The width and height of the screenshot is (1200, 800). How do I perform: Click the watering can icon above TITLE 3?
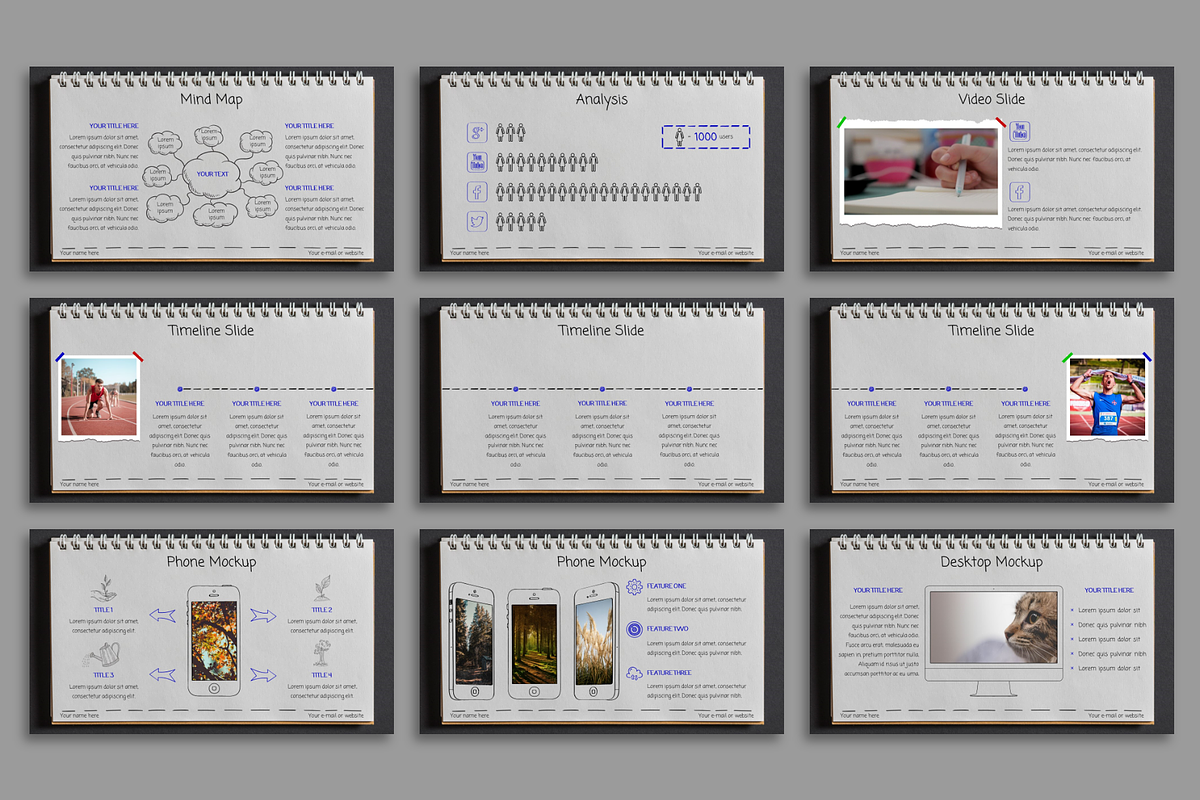(103, 655)
